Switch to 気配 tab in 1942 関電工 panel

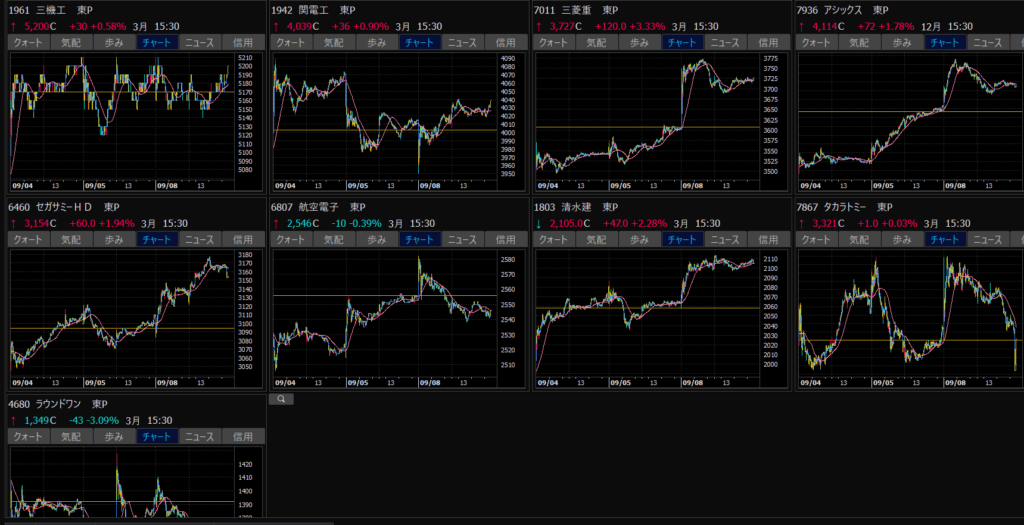point(333,43)
